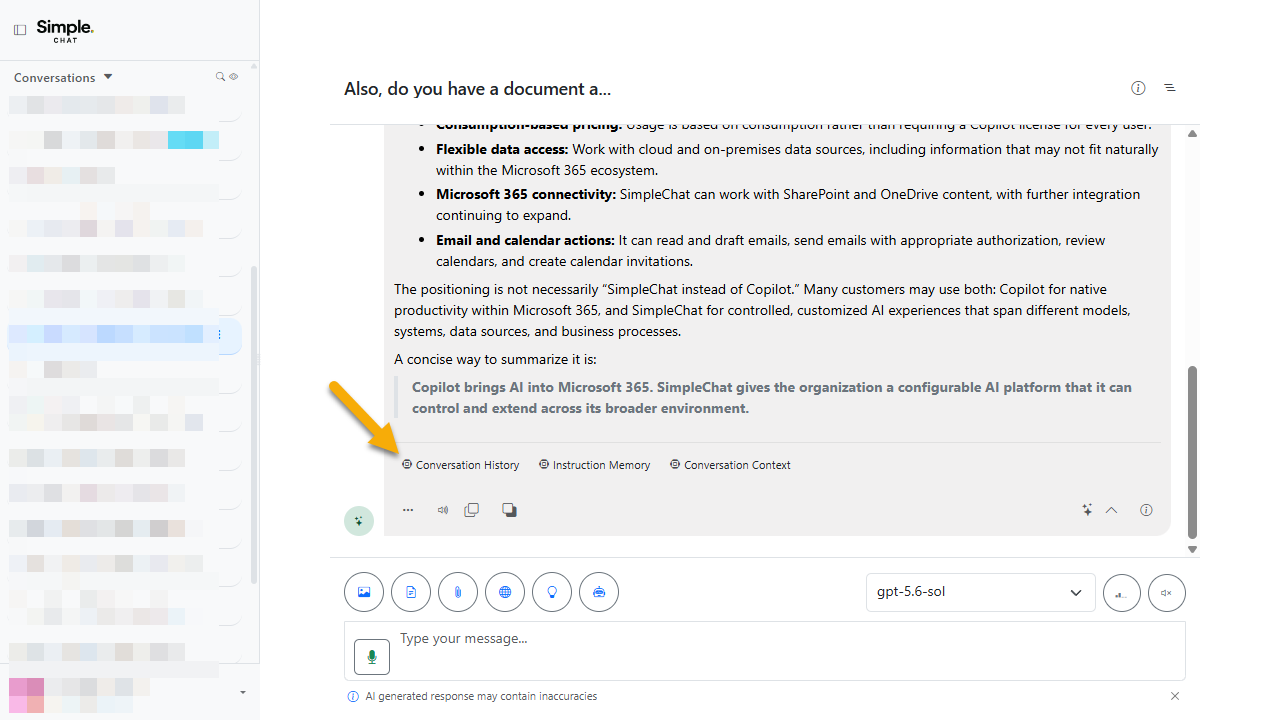Click the sparkle icon at message footer right
Screen dimensions: 1280x720
pos(1087,510)
